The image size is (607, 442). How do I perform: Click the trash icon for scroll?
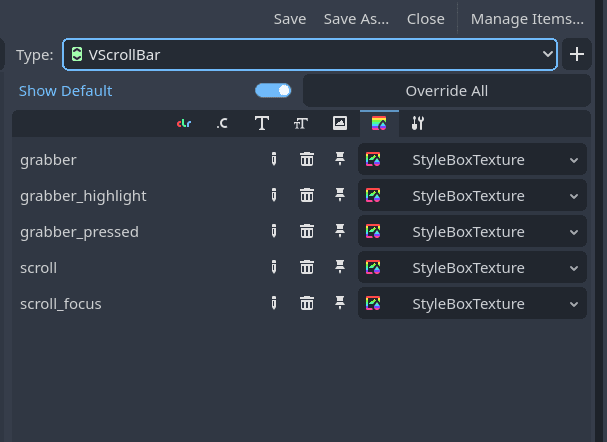tap(307, 267)
